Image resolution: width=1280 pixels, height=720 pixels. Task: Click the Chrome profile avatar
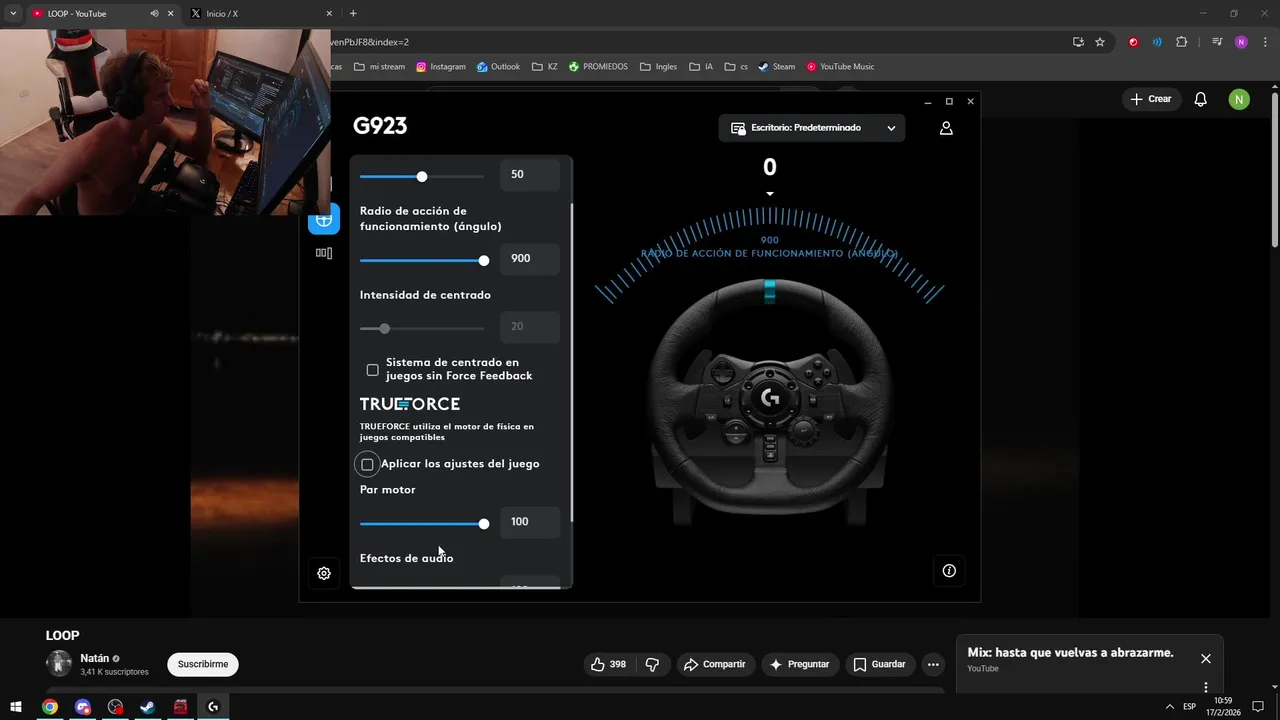pos(1241,42)
